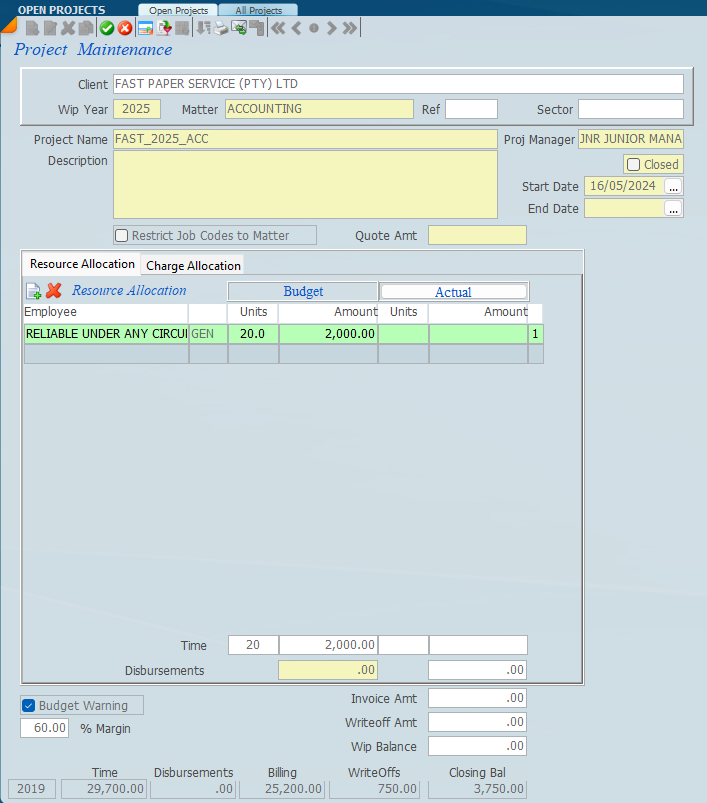Click the Quote Amt input field
This screenshot has height=803, width=707.
(x=477, y=236)
